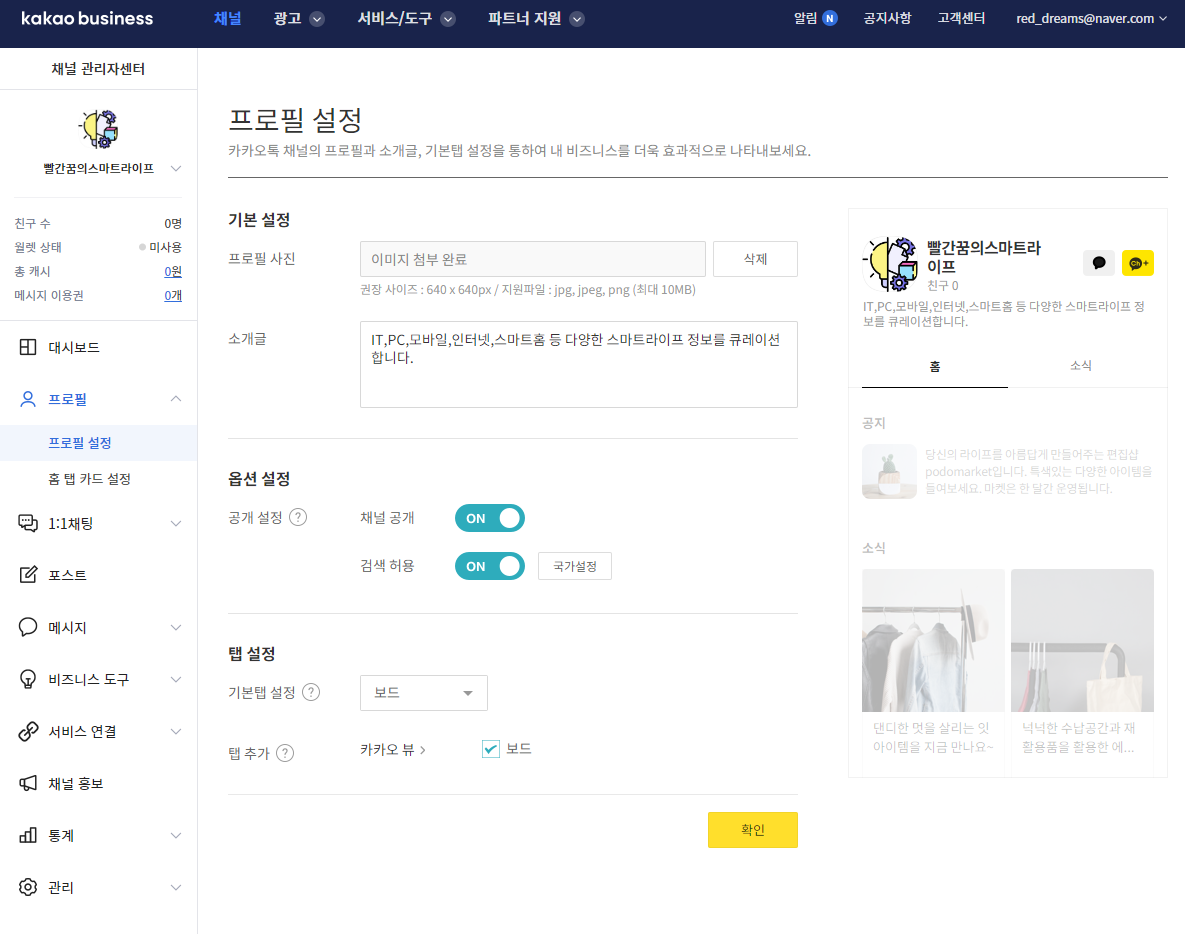This screenshot has height=934, width=1185.
Task: Click the clothes rack thumbnail in preview
Action: (933, 641)
